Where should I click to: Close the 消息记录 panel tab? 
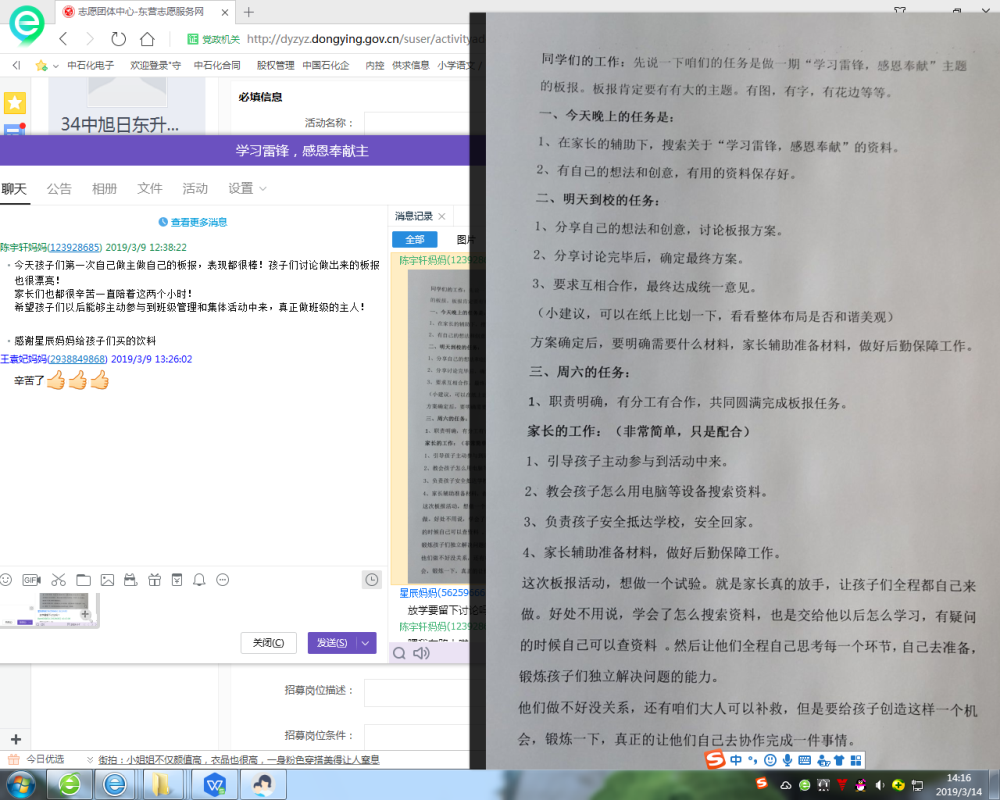click(441, 216)
